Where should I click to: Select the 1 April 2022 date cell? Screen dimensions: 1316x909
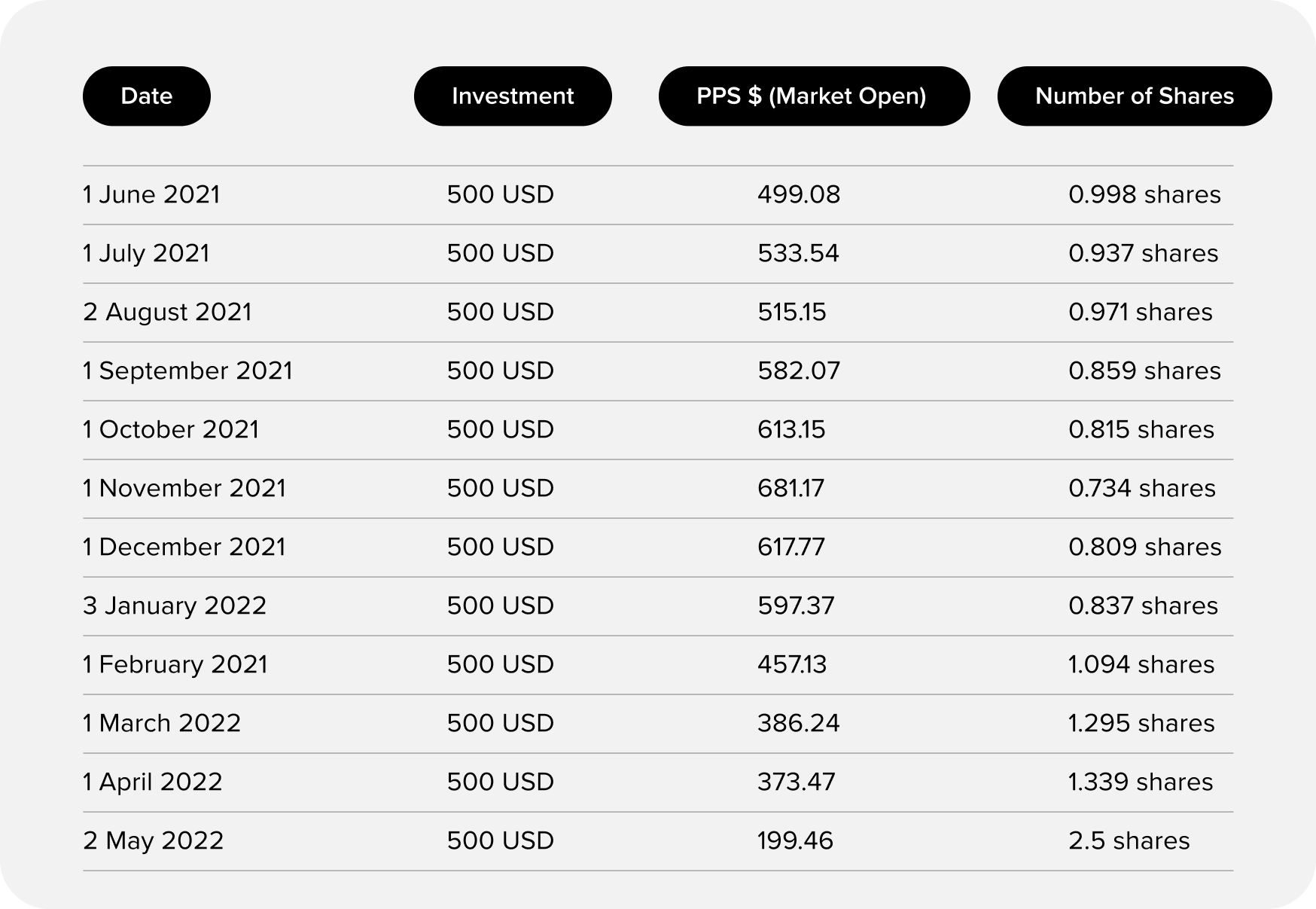[153, 782]
